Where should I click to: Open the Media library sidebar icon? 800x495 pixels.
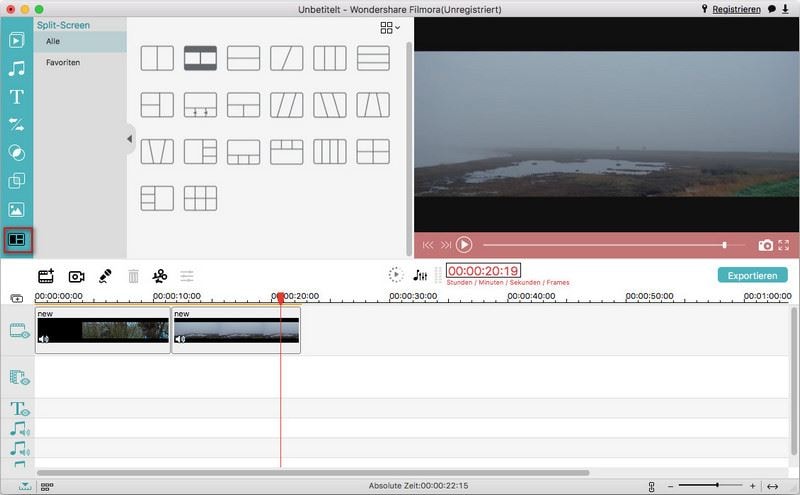16,40
